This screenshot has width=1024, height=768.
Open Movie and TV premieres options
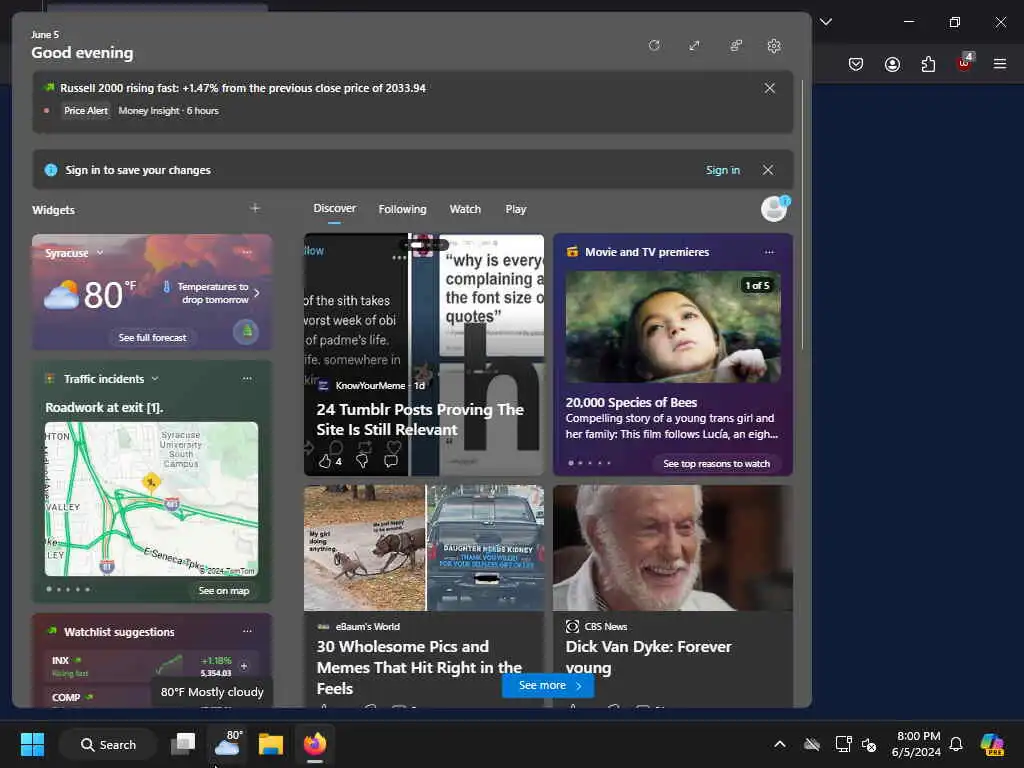click(x=769, y=252)
